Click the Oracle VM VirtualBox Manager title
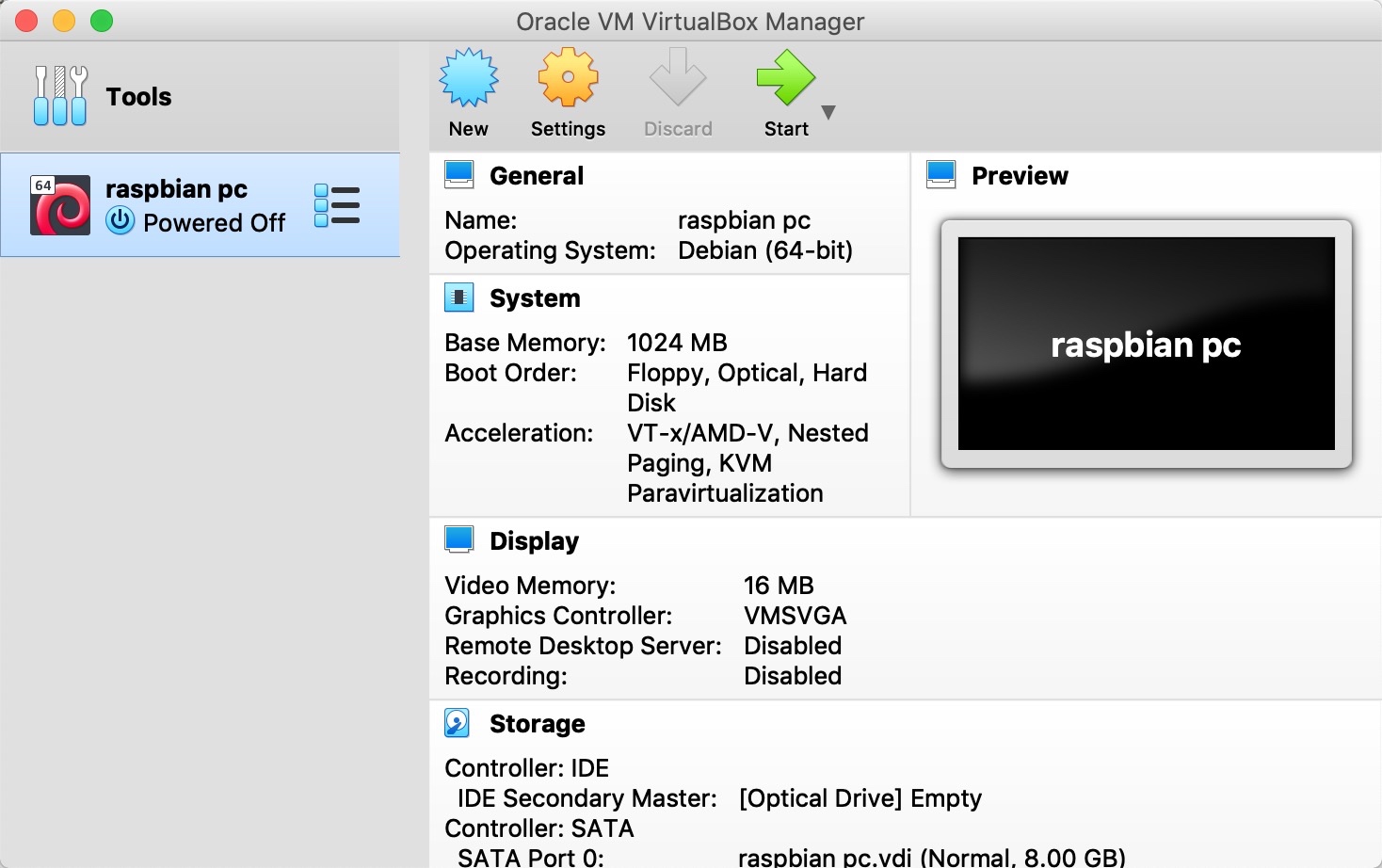This screenshot has height=868, width=1382. (690, 22)
